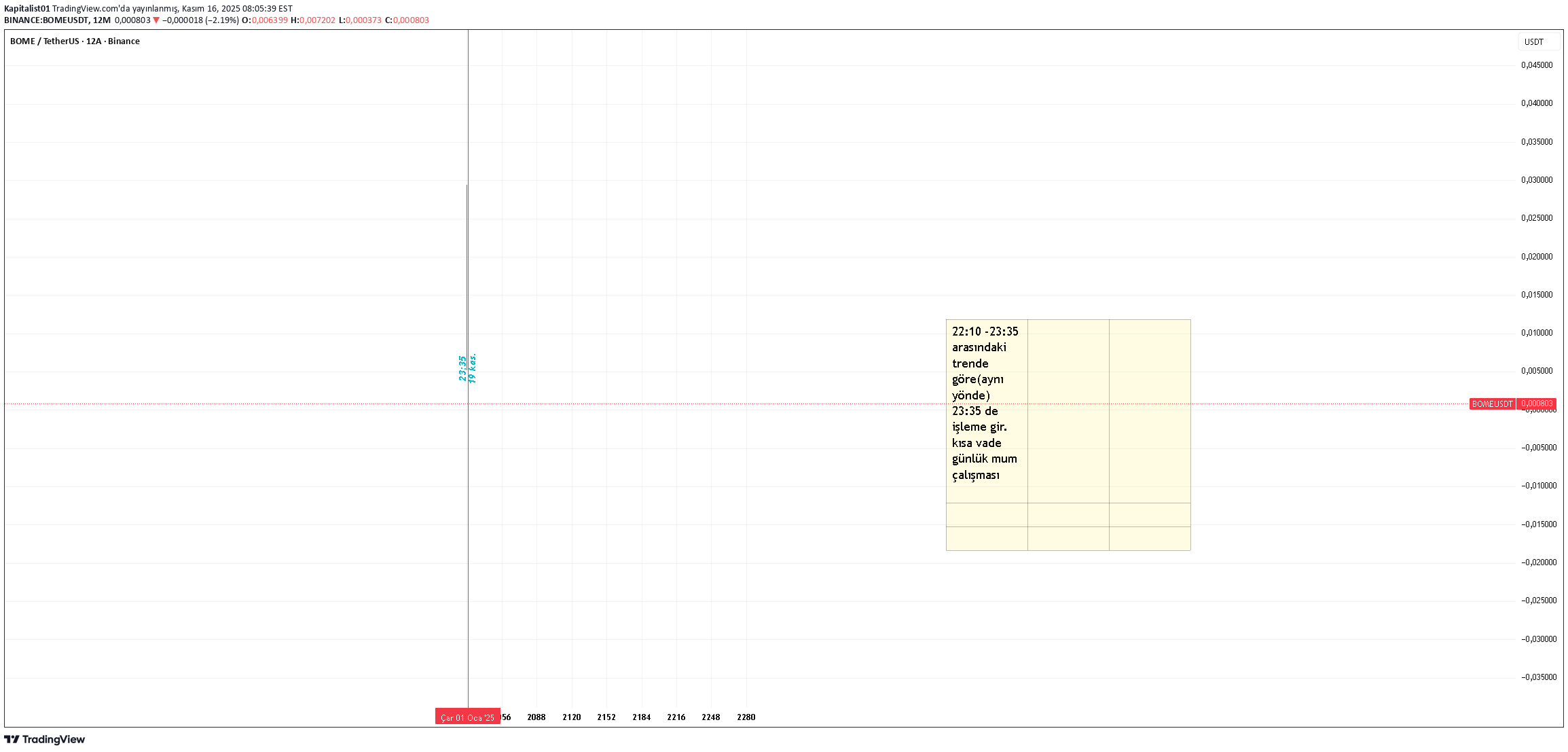Select the 23:35 19 kas. vertical line label
This screenshot has width=1568, height=752.
click(467, 368)
